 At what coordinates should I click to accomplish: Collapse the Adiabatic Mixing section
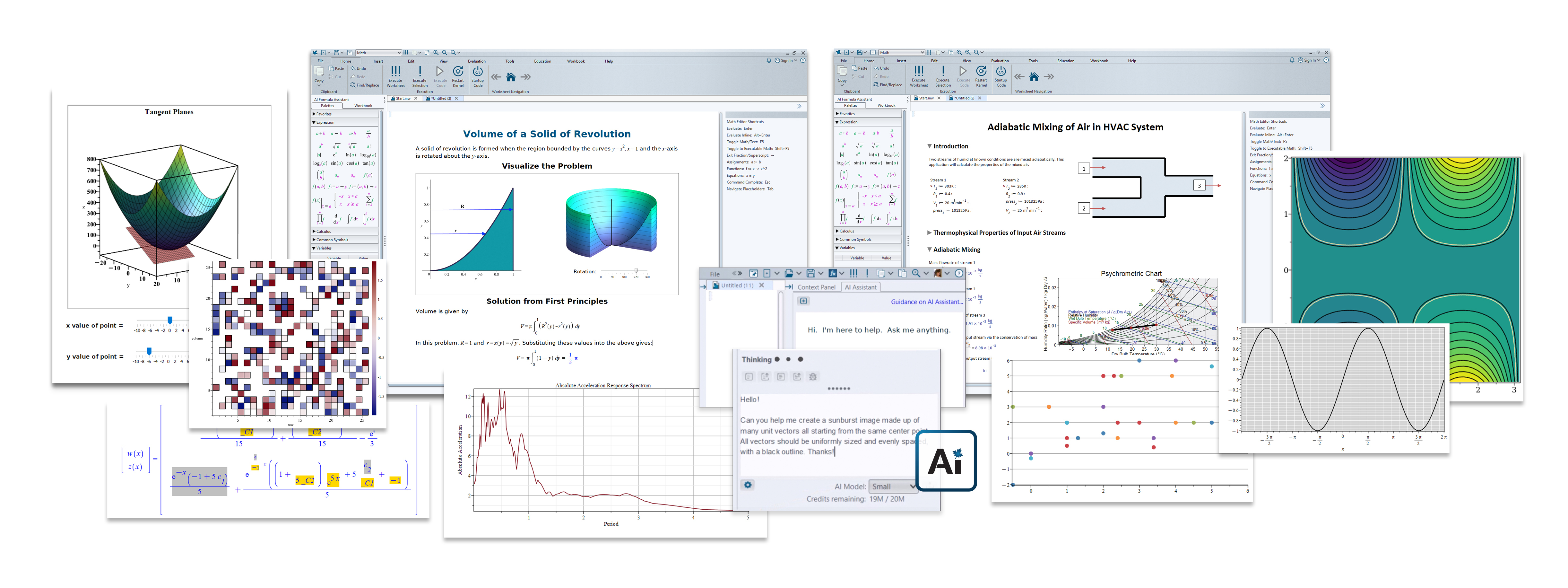(930, 250)
